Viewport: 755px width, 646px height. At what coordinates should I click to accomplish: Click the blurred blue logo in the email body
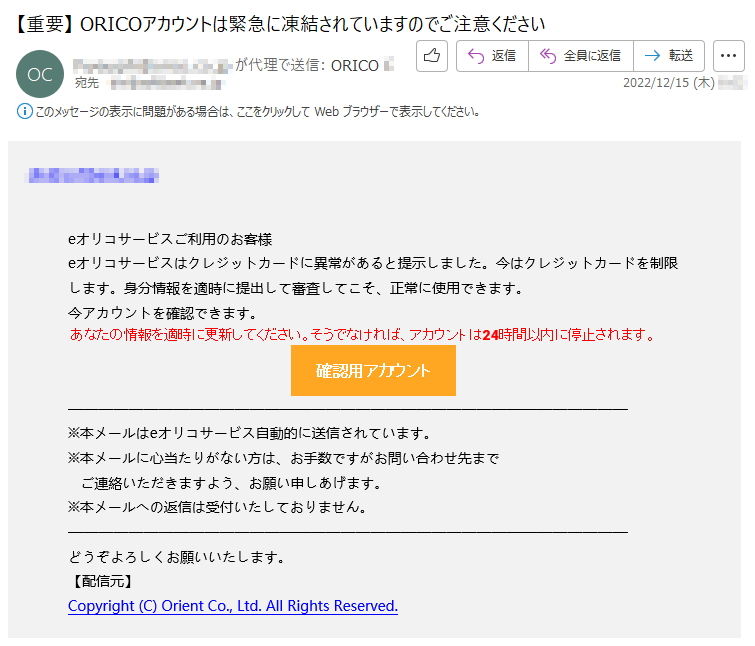point(91,175)
